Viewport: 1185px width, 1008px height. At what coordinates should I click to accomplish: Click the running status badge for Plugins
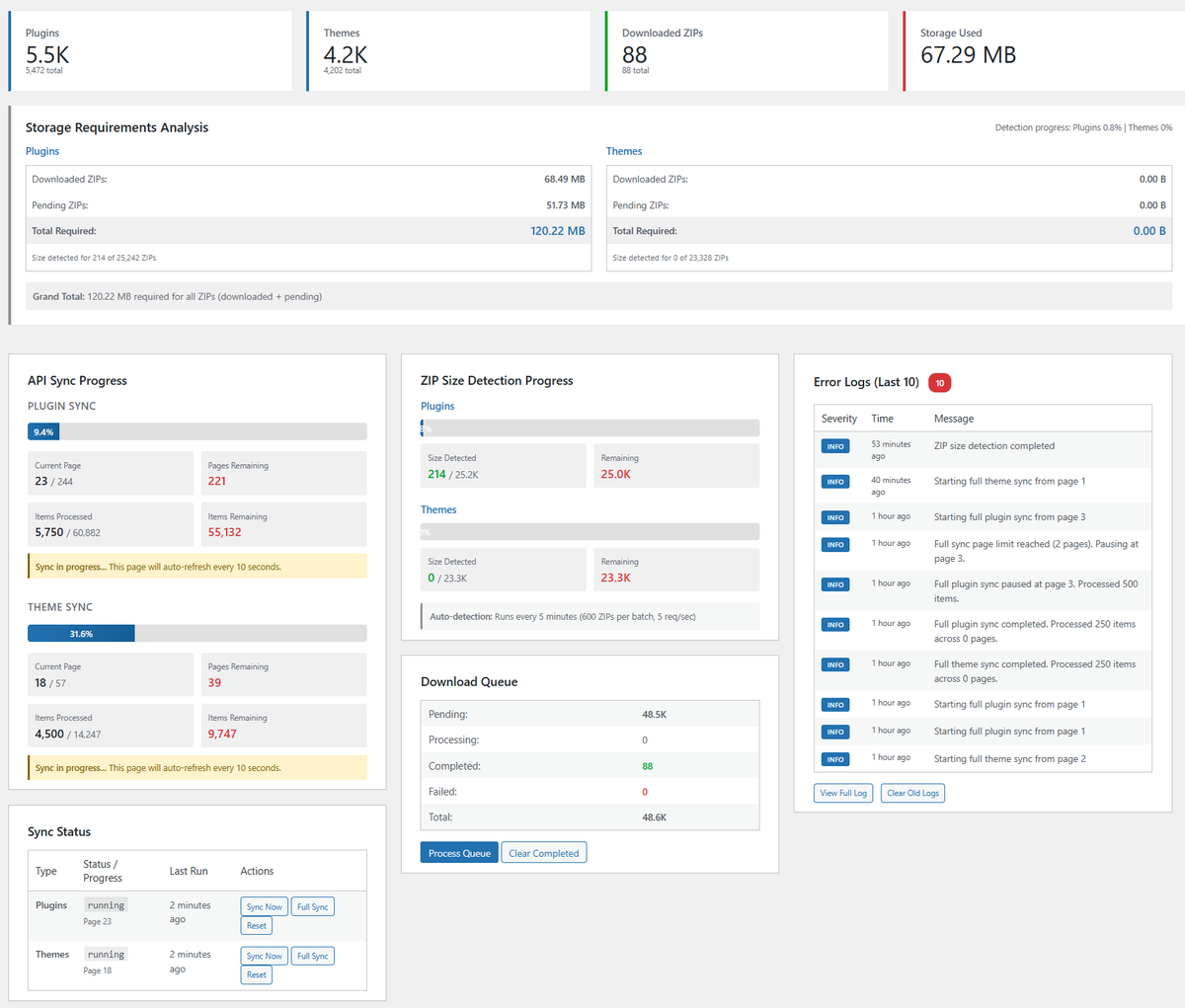(106, 905)
